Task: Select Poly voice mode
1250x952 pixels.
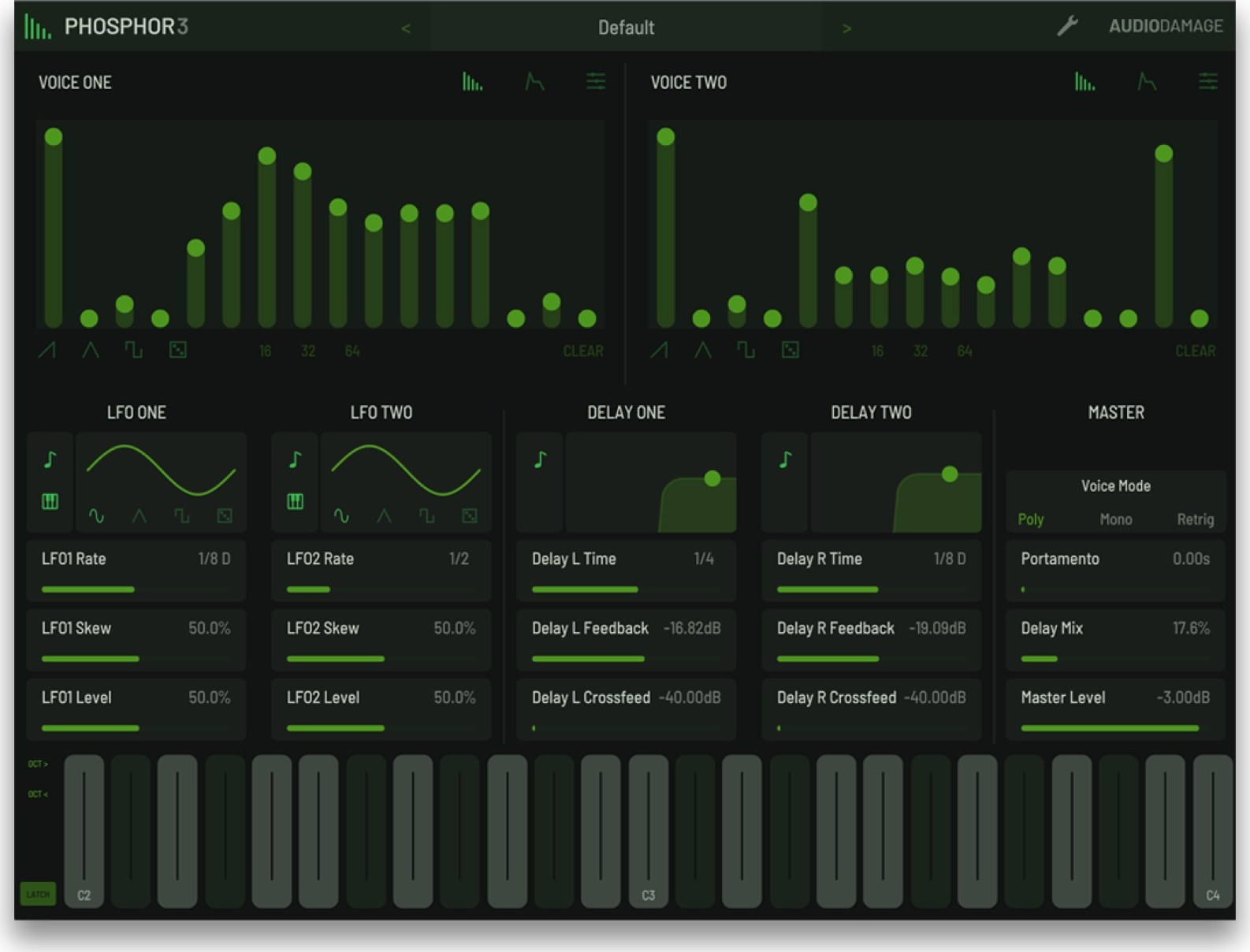Action: 1031,519
